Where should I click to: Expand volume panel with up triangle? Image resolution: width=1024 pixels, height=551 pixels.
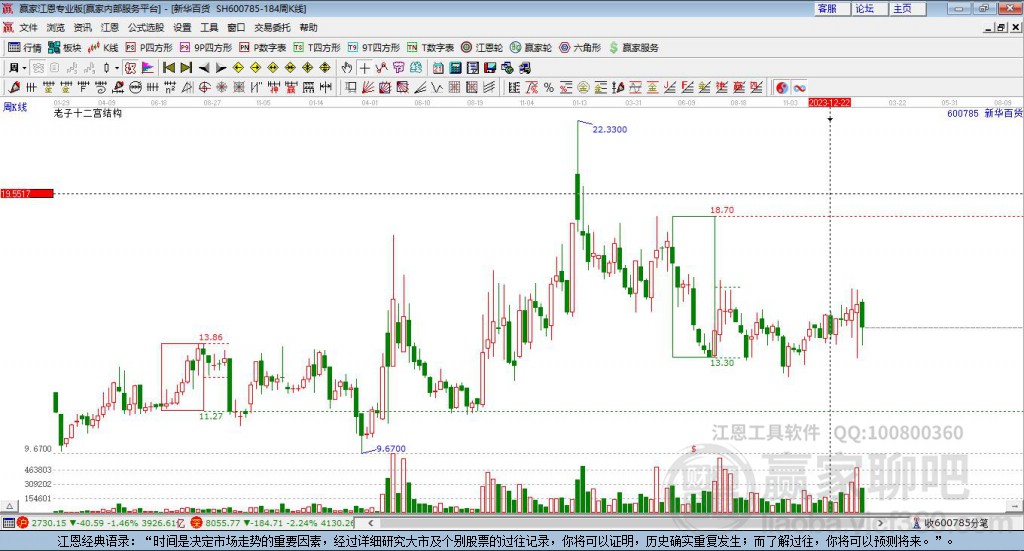[9, 506]
